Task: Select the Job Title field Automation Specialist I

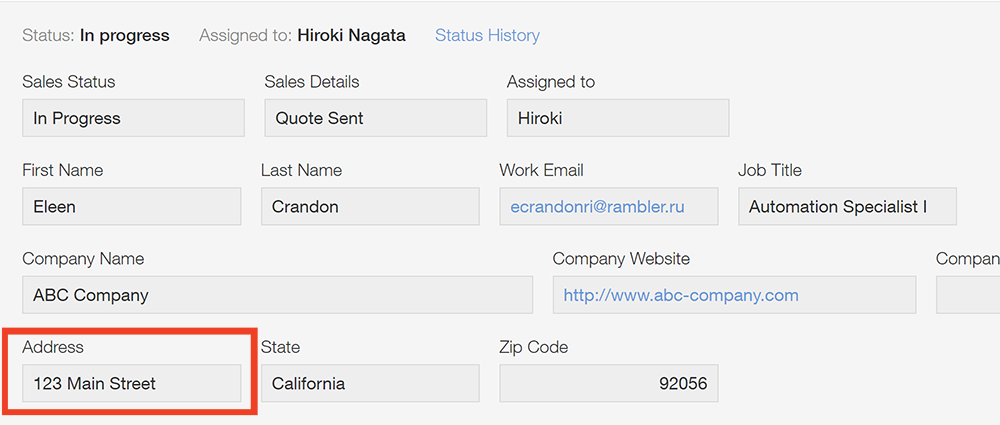Action: (x=847, y=207)
